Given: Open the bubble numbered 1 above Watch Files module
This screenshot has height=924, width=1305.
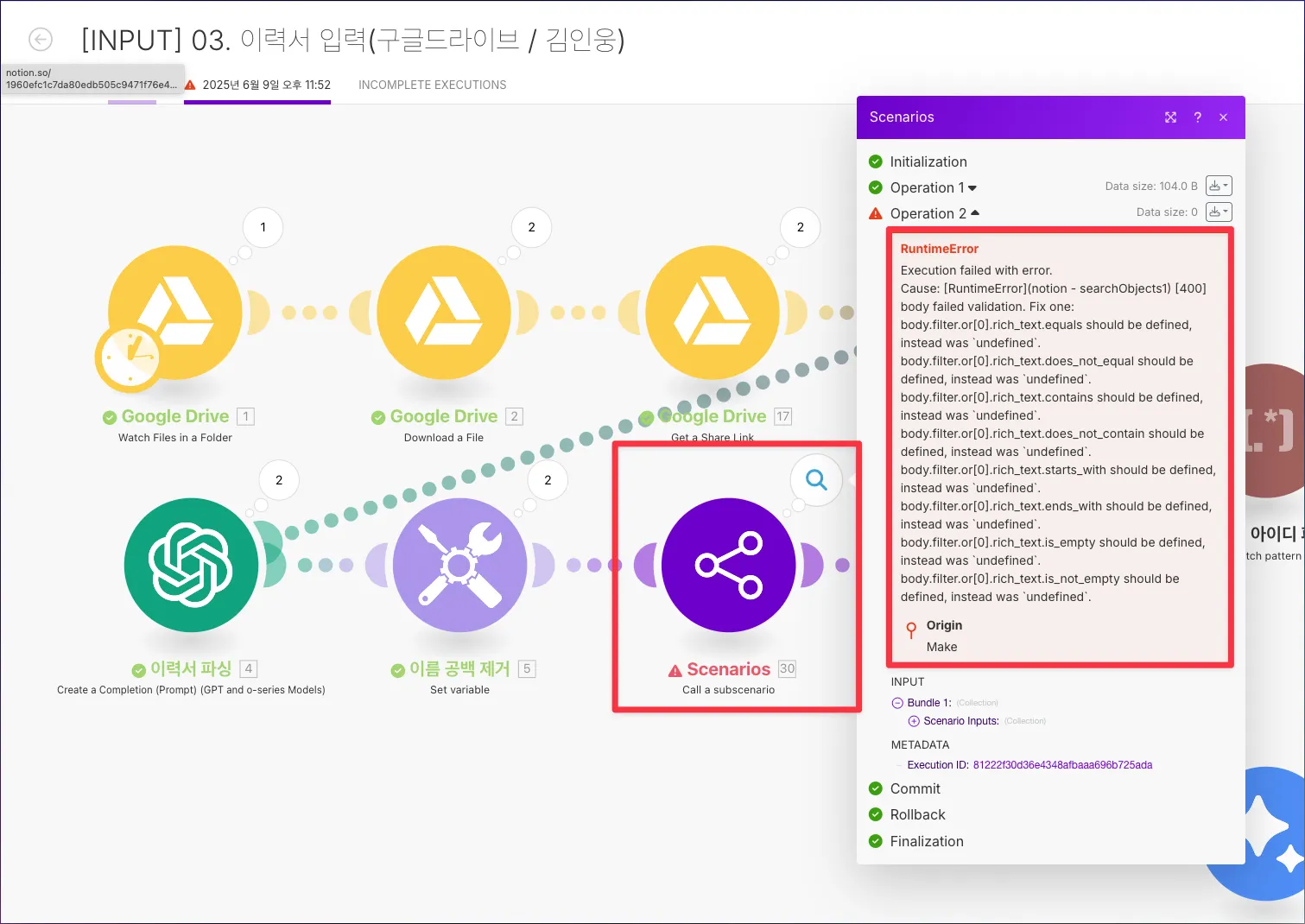Looking at the screenshot, I should [263, 227].
